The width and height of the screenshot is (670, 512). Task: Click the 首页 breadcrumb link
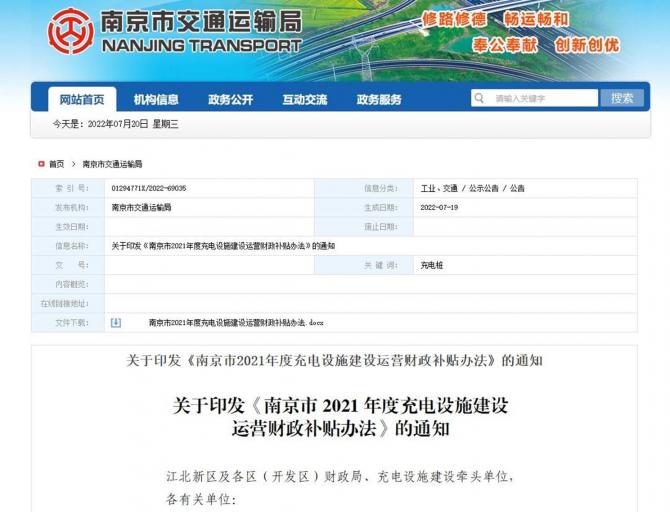pyautogui.click(x=57, y=163)
